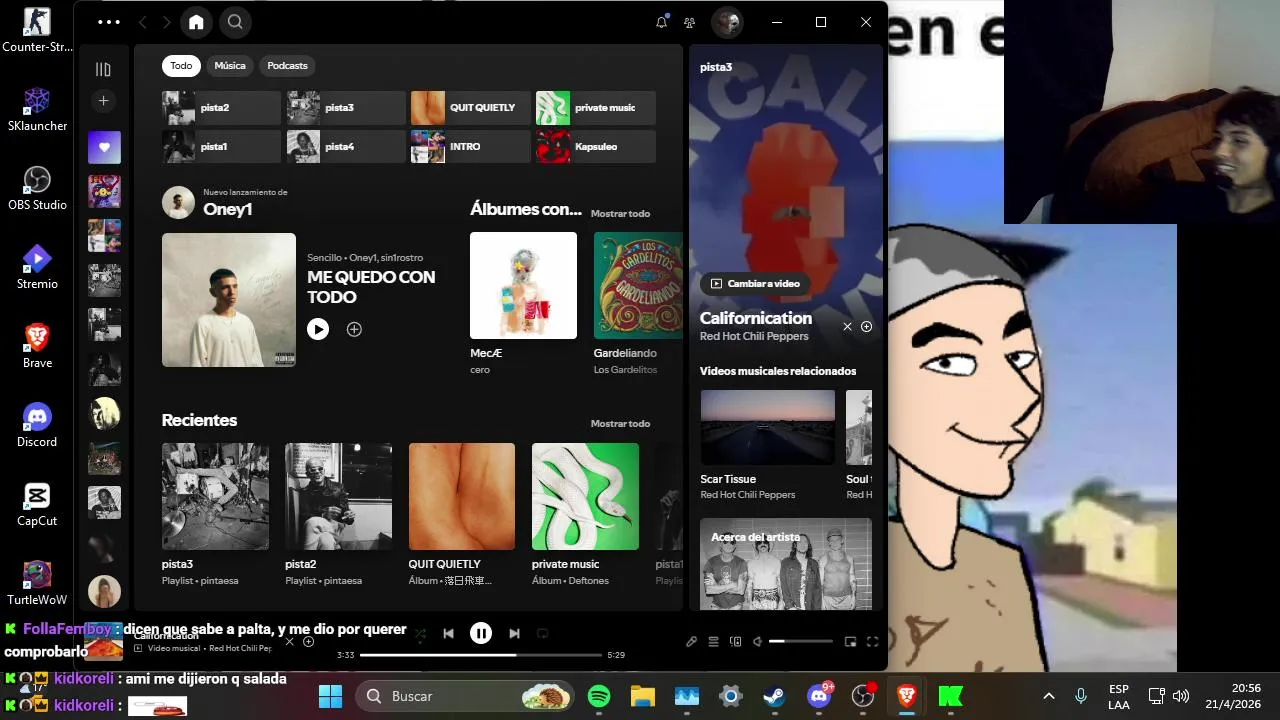Open the Windows Start menu
Image resolution: width=1280 pixels, height=720 pixels.
(x=330, y=696)
